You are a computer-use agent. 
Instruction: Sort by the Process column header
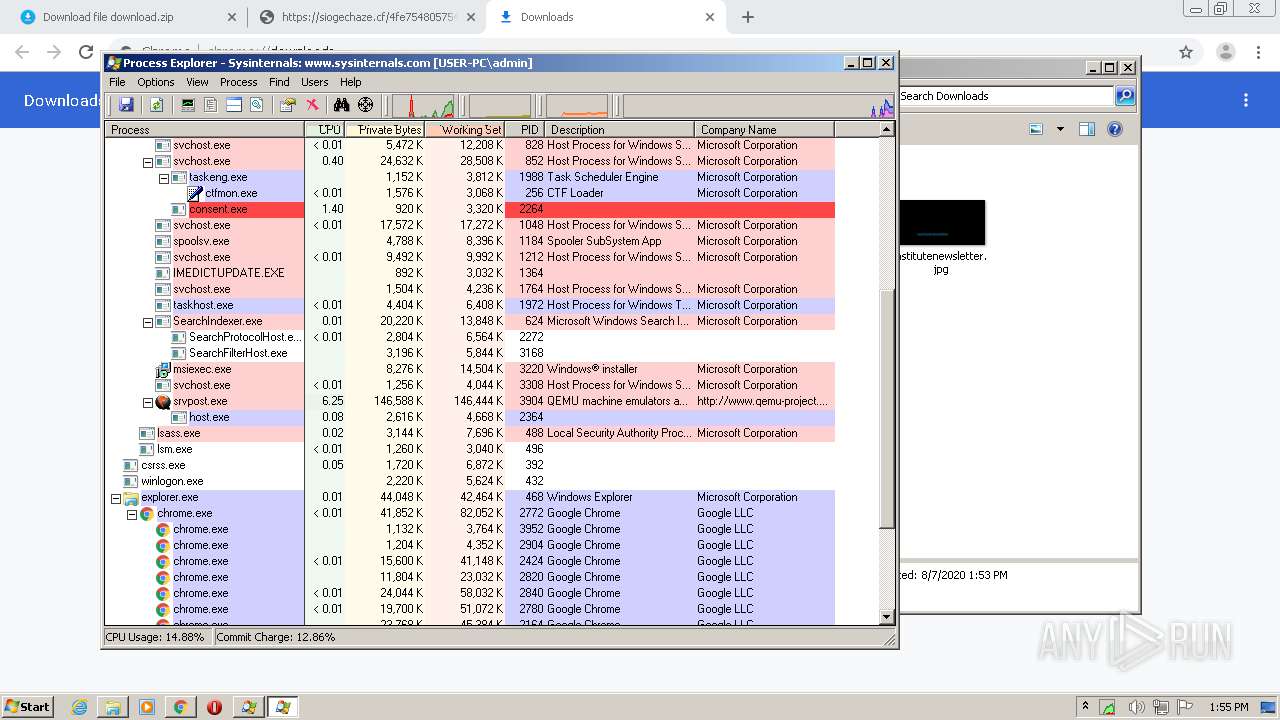(205, 129)
